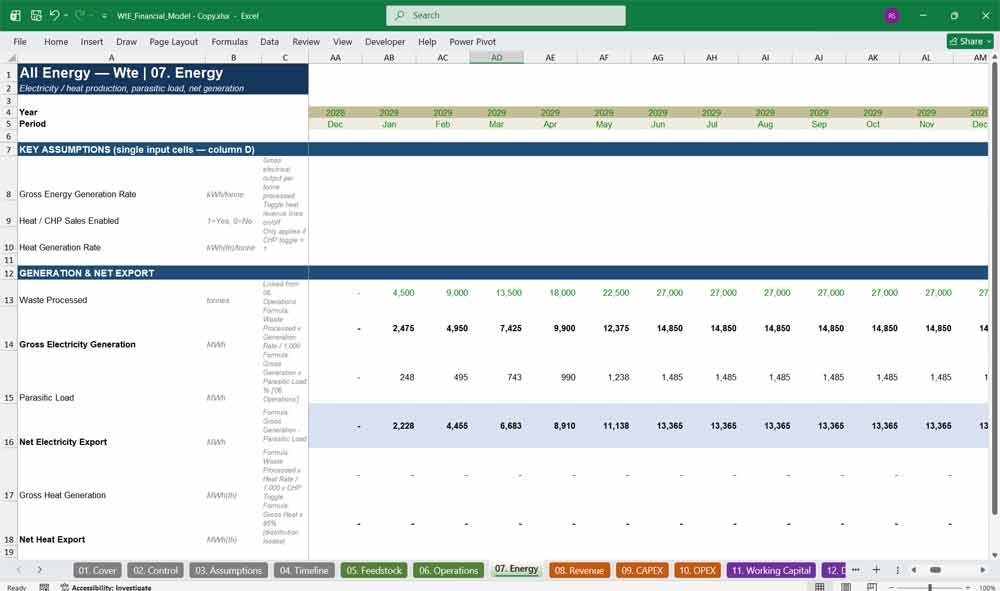Viewport: 1000px width, 591px height.
Task: Open the Page Layout tab
Action: point(173,41)
